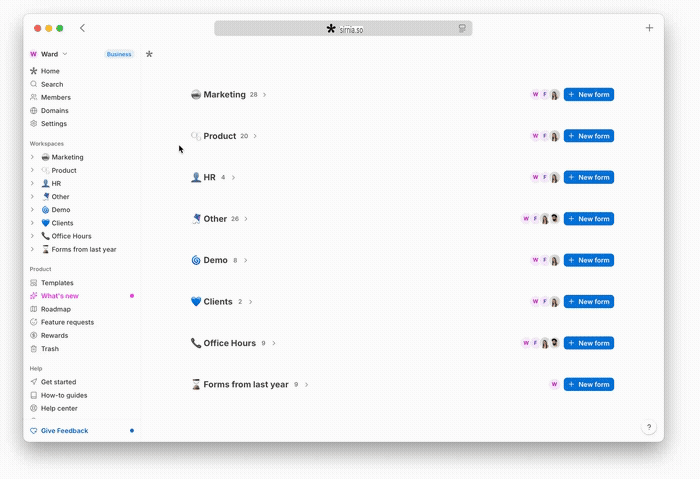Expand the Marketing workspace in sidebar
Image resolution: width=700 pixels, height=479 pixels.
pos(32,157)
